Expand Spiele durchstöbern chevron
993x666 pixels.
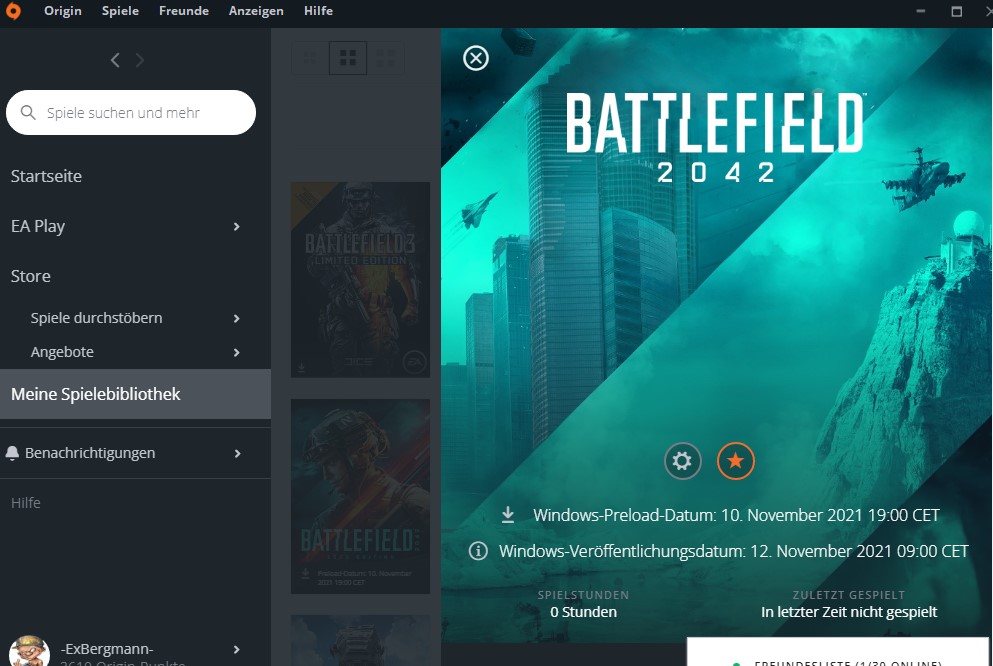pos(237,318)
